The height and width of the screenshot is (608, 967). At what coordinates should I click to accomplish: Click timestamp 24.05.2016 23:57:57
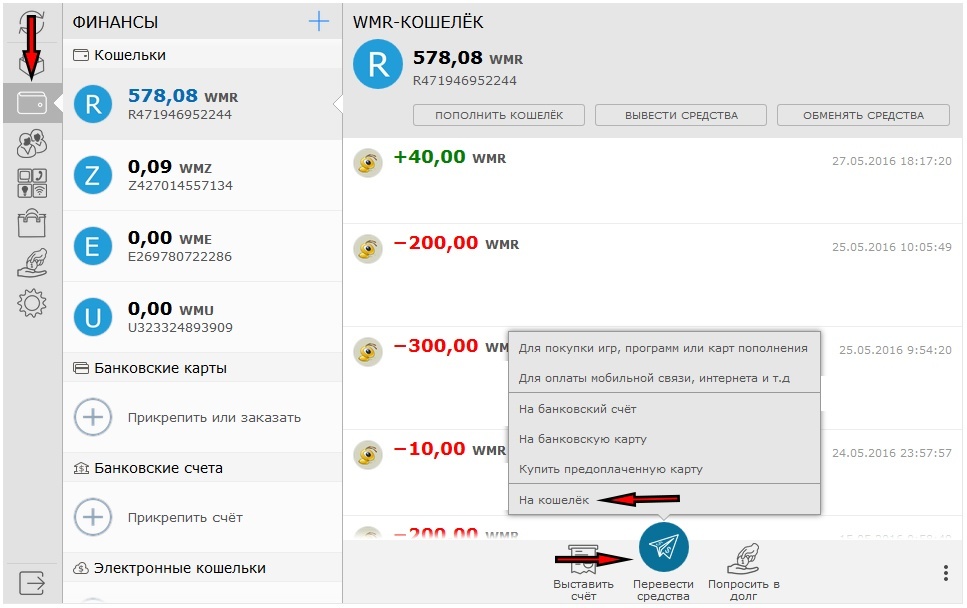[892, 453]
